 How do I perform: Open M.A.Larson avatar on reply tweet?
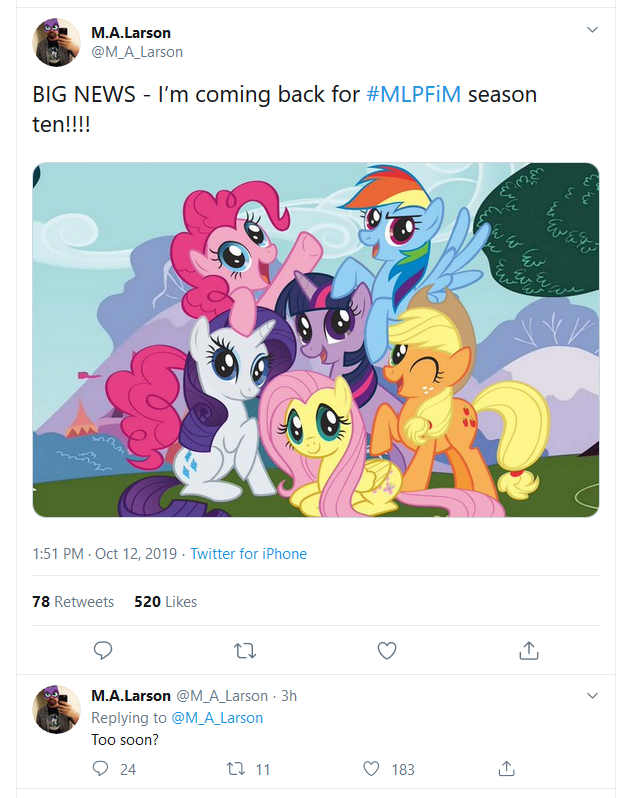click(x=56, y=709)
